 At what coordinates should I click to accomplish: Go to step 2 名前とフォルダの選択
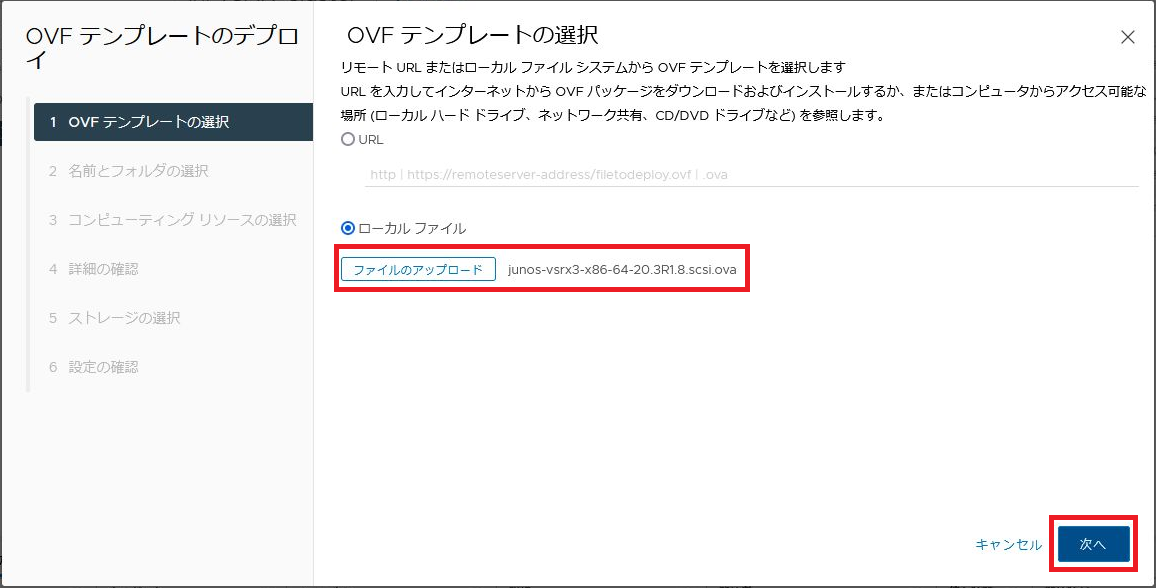point(138,171)
